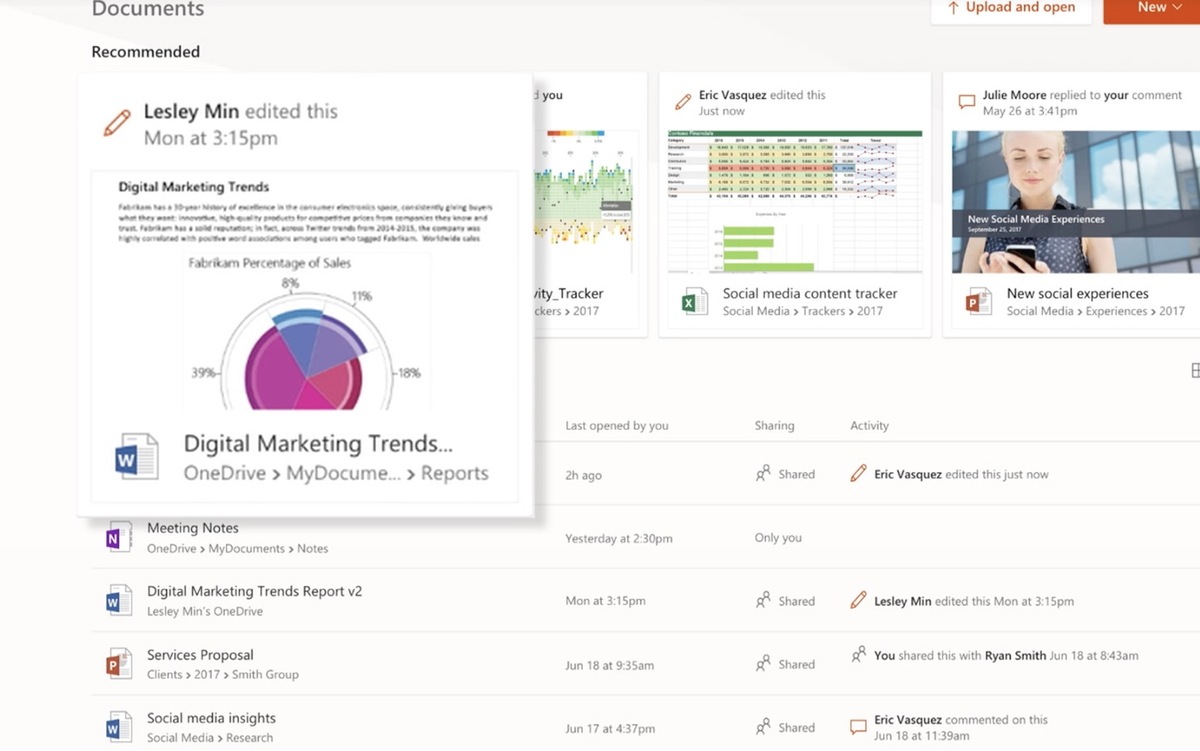The image size is (1200, 751).
Task: Click Yesterday at 2:30pm timestamp
Action: (x=619, y=538)
